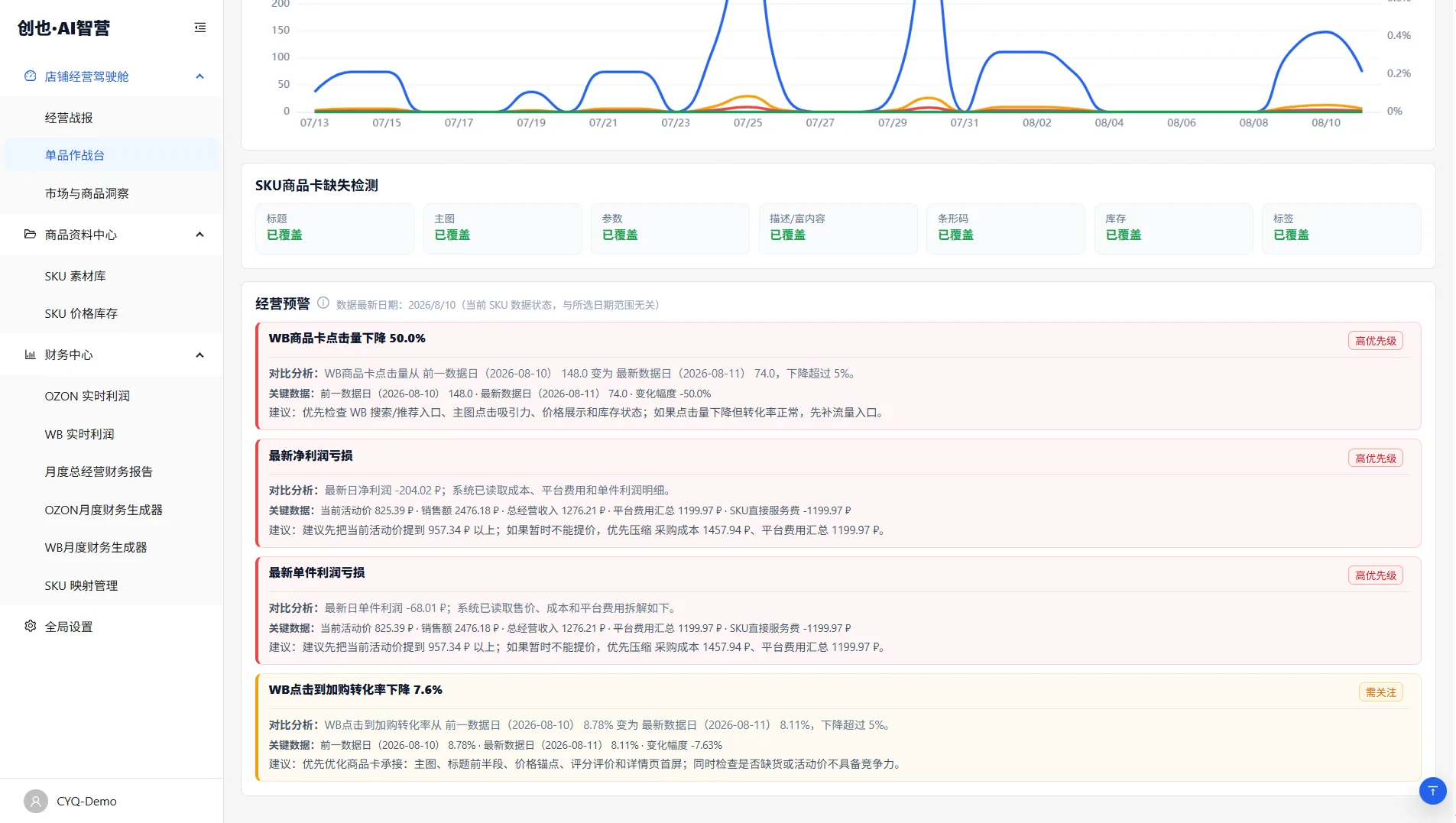
Task: Click alert title 最新净利润亏损
Action: tap(310, 455)
